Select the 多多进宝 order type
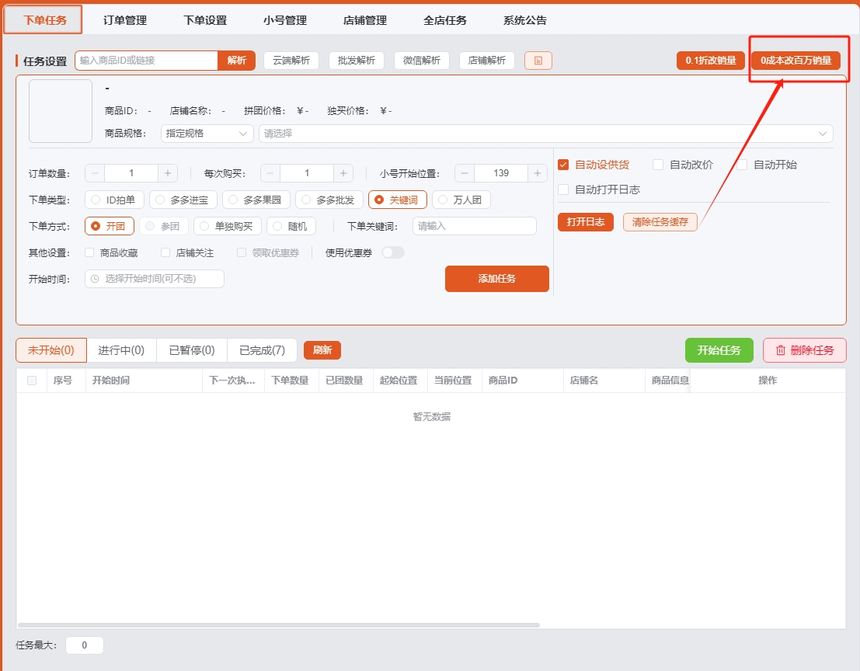 click(x=183, y=200)
